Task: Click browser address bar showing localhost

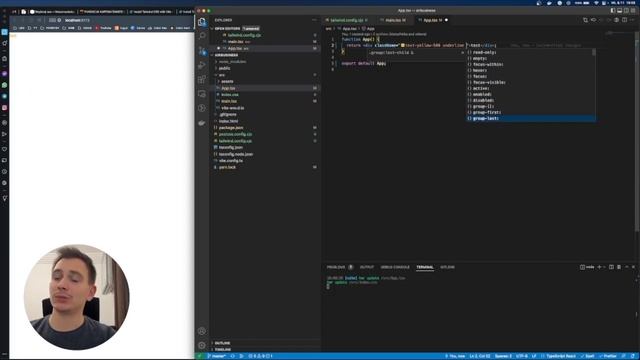Action: [77, 20]
